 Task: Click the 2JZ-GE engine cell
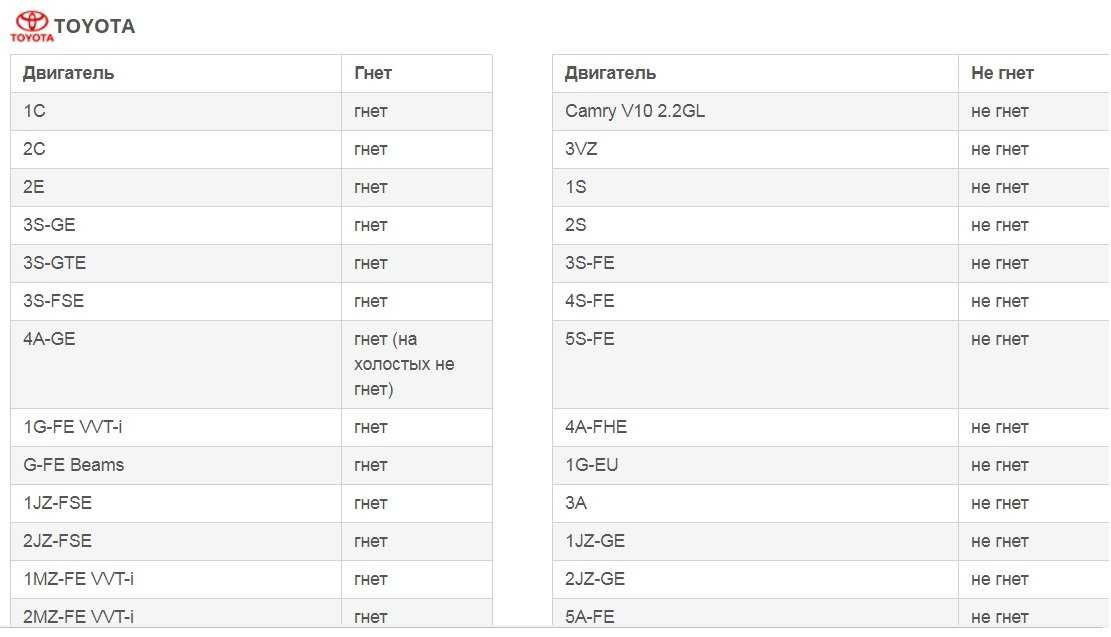point(755,580)
